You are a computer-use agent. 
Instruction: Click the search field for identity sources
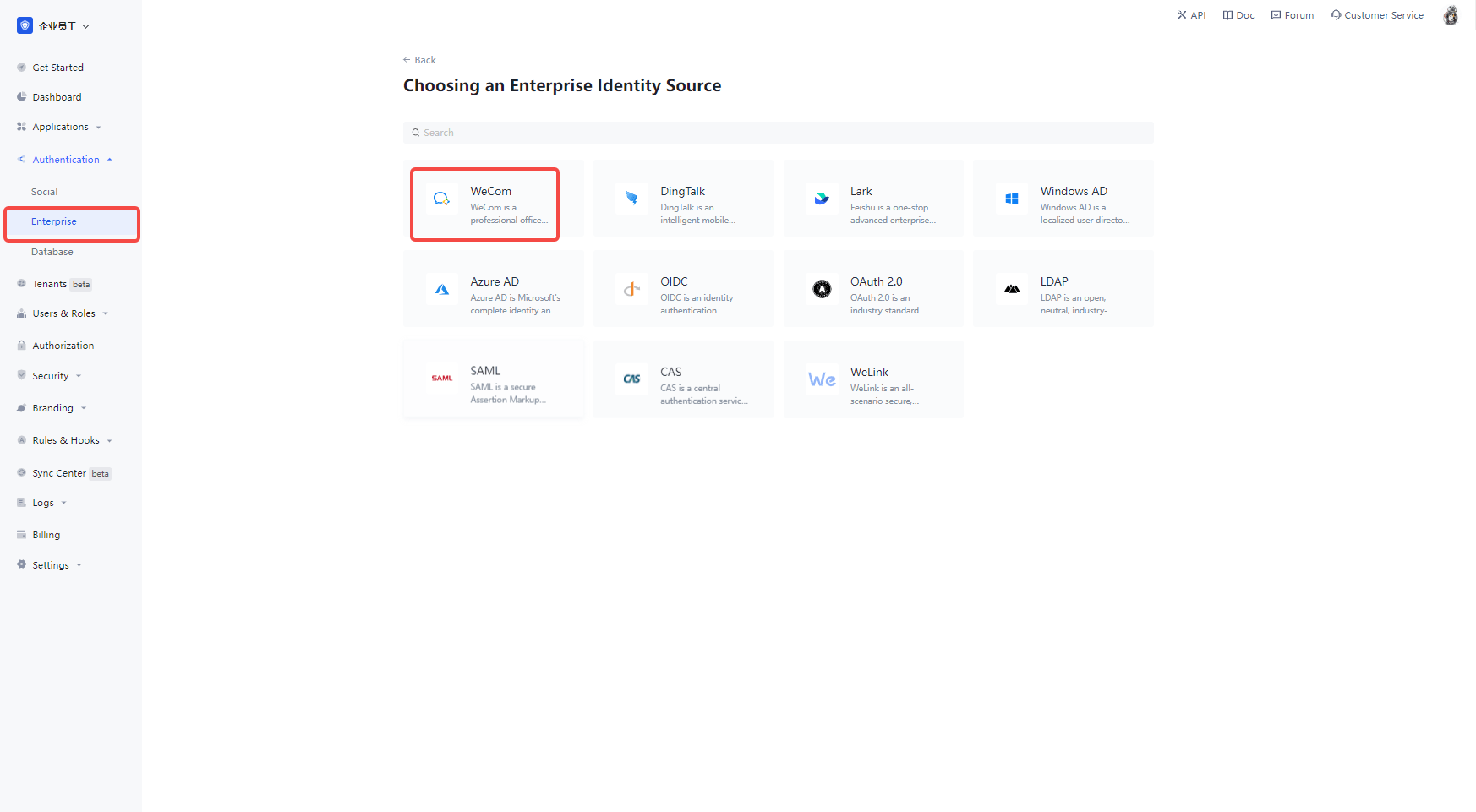coord(778,133)
